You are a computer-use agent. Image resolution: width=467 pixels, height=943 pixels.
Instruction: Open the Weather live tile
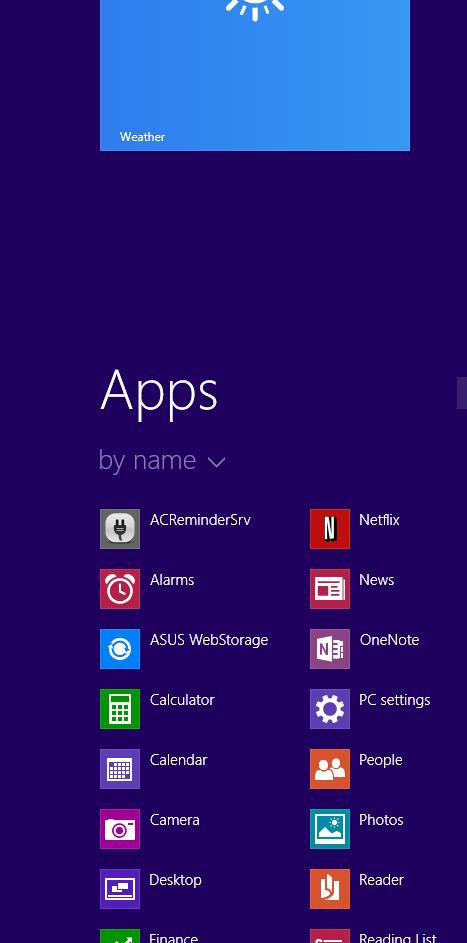tap(255, 75)
